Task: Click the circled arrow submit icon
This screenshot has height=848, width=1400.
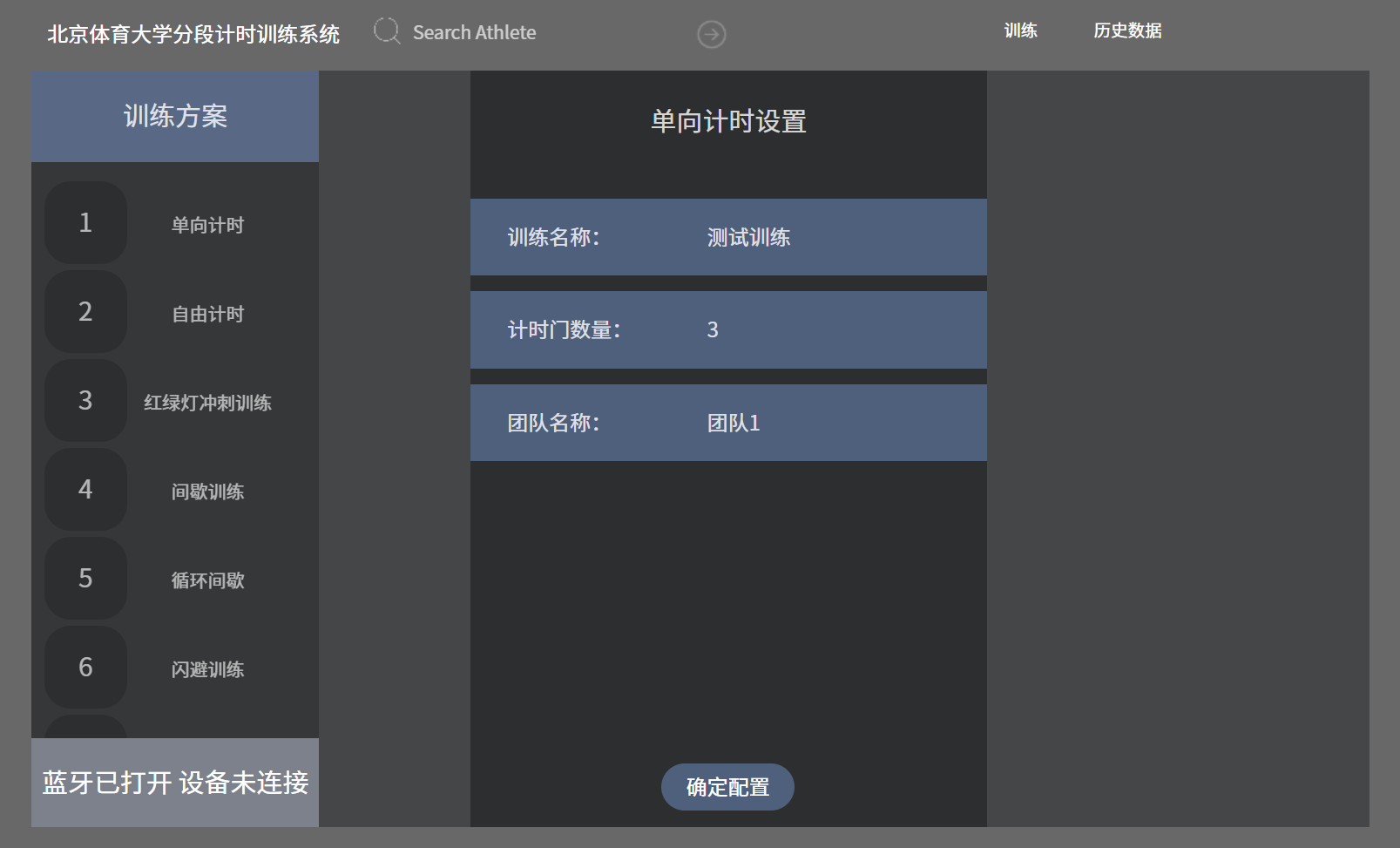Action: point(711,34)
